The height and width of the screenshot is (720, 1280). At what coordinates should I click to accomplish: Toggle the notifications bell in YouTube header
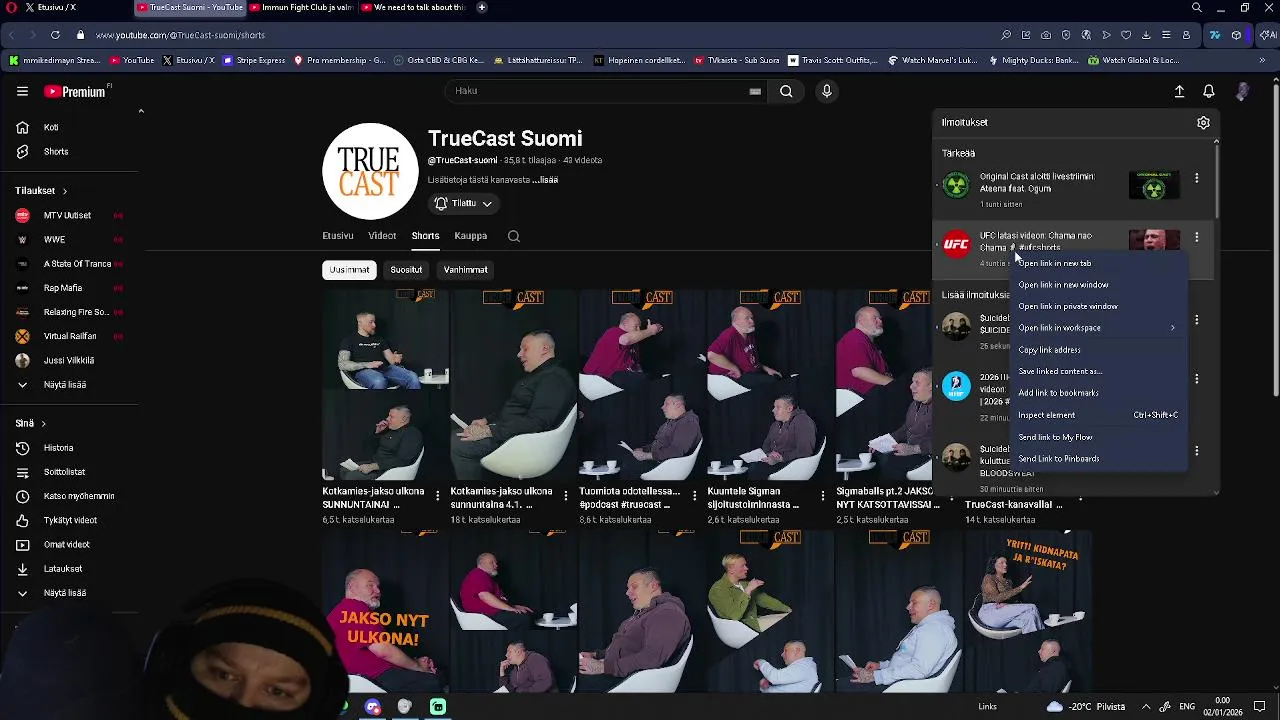(x=1209, y=91)
